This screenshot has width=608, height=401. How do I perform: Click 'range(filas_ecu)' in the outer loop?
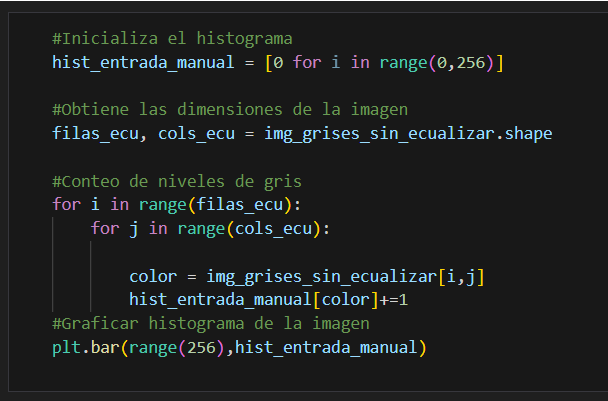[215, 205]
